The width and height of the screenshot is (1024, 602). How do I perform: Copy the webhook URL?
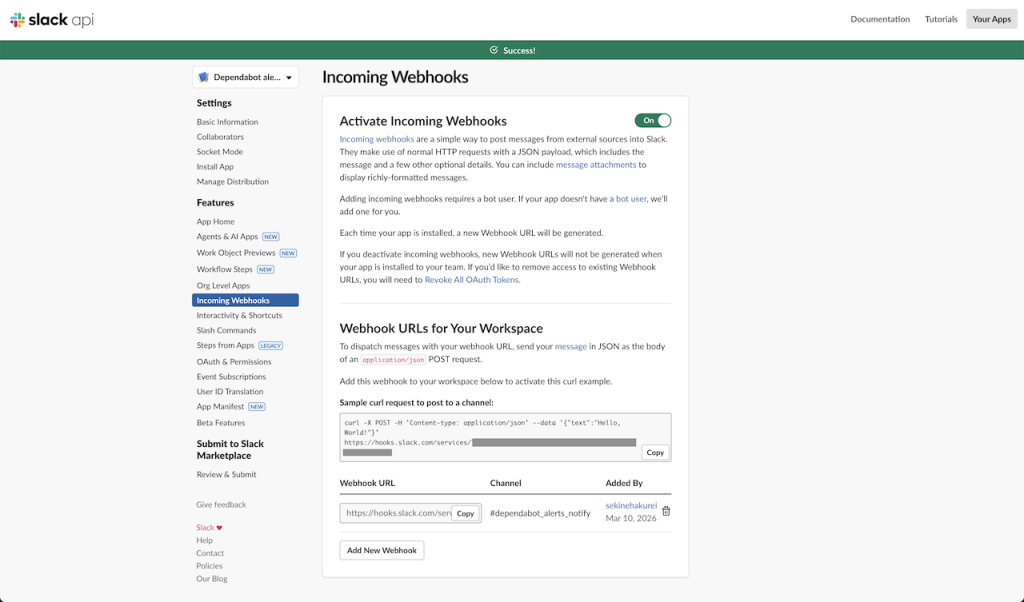coord(465,513)
